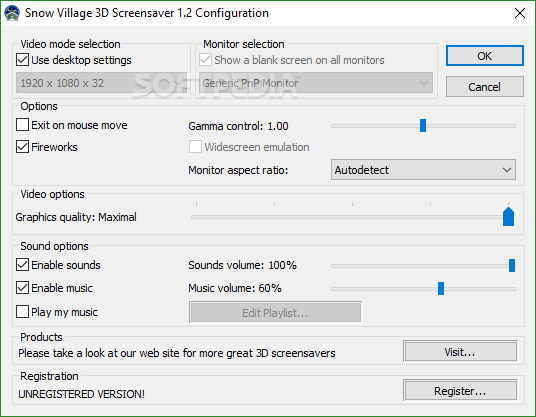The width and height of the screenshot is (536, 417).
Task: Click the Snow Village app icon in title bar
Action: [12, 13]
